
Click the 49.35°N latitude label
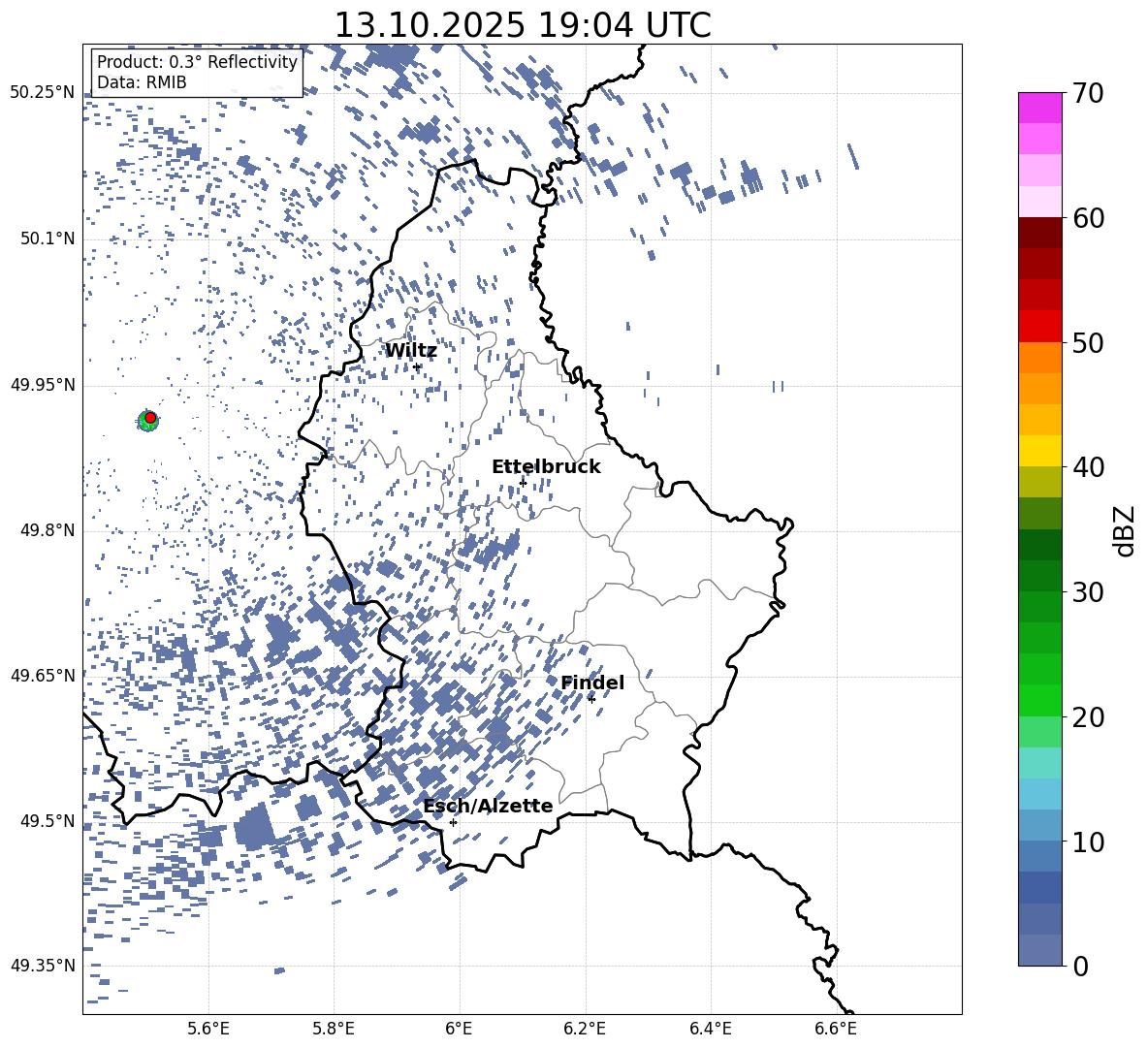(x=43, y=966)
